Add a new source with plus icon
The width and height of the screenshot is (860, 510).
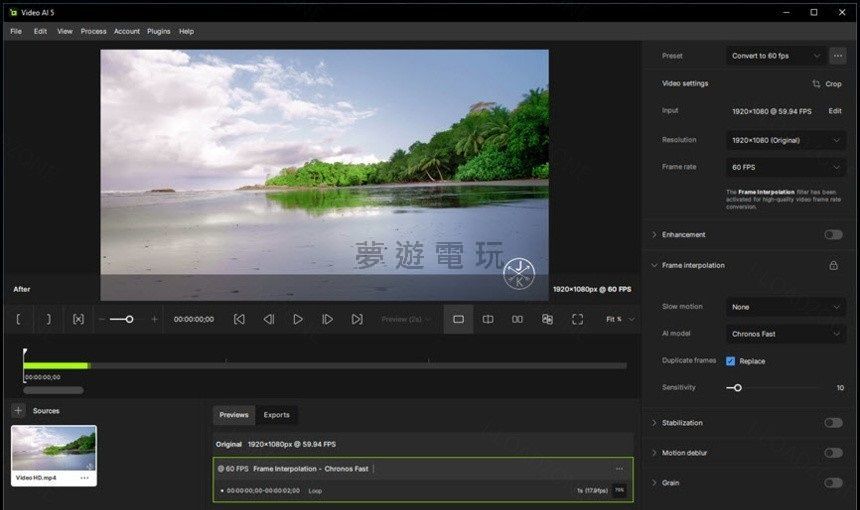pyautogui.click(x=18, y=410)
